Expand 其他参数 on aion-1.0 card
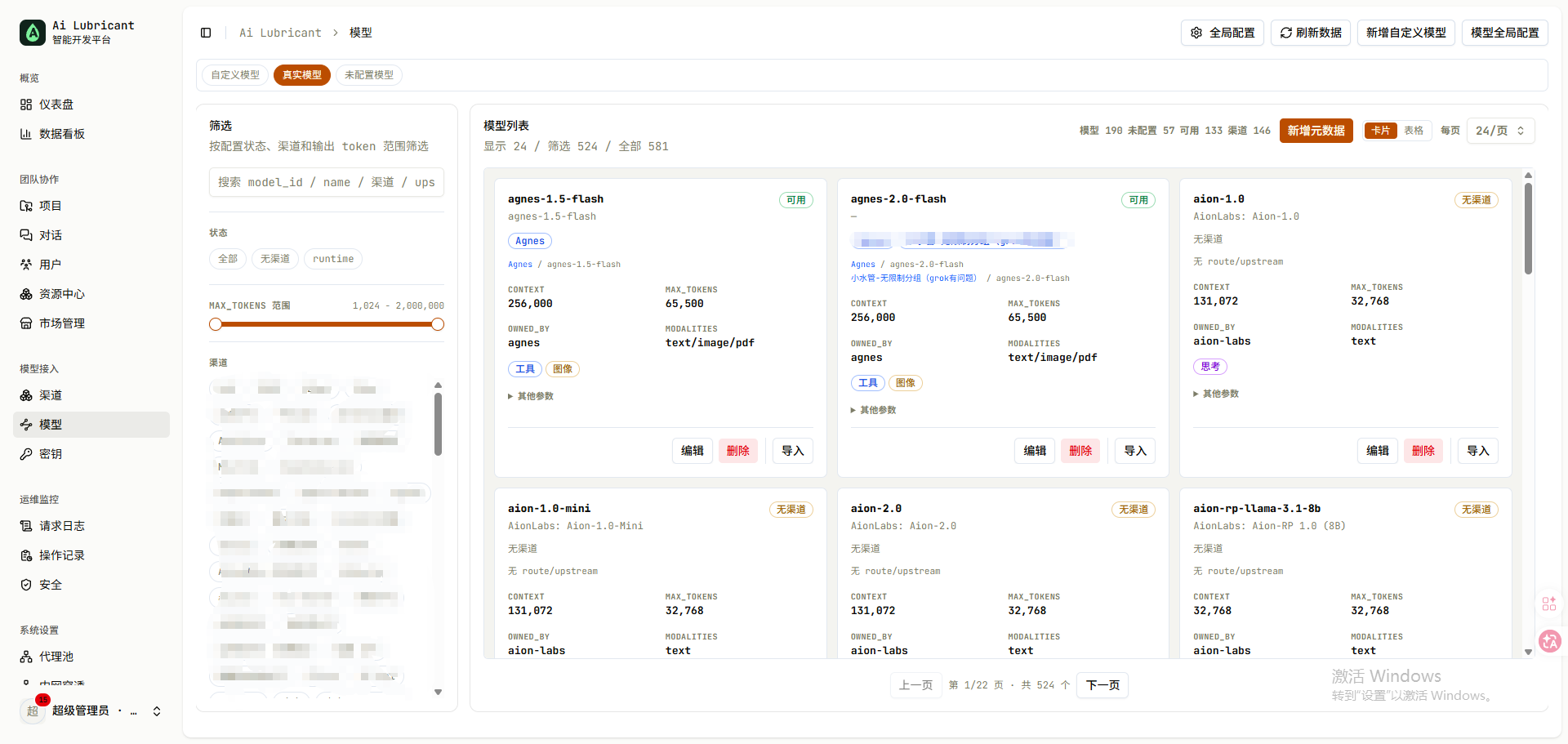The image size is (1568, 744). click(1216, 394)
